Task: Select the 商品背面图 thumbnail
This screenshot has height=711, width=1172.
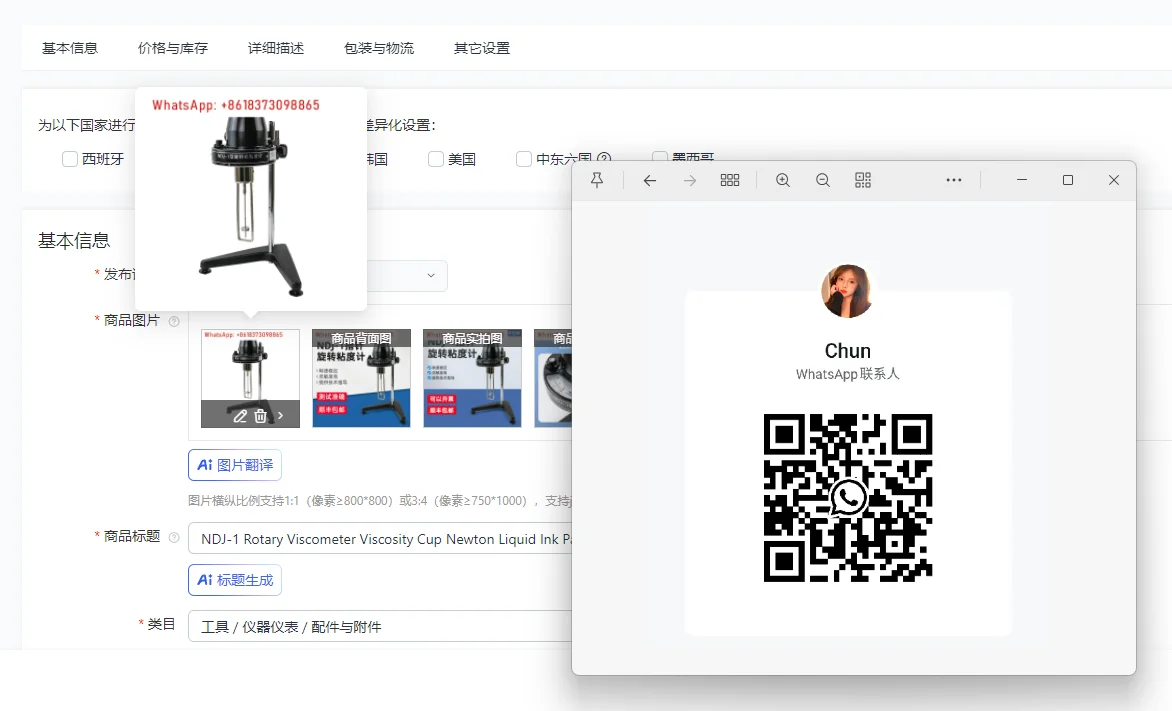Action: [x=361, y=378]
